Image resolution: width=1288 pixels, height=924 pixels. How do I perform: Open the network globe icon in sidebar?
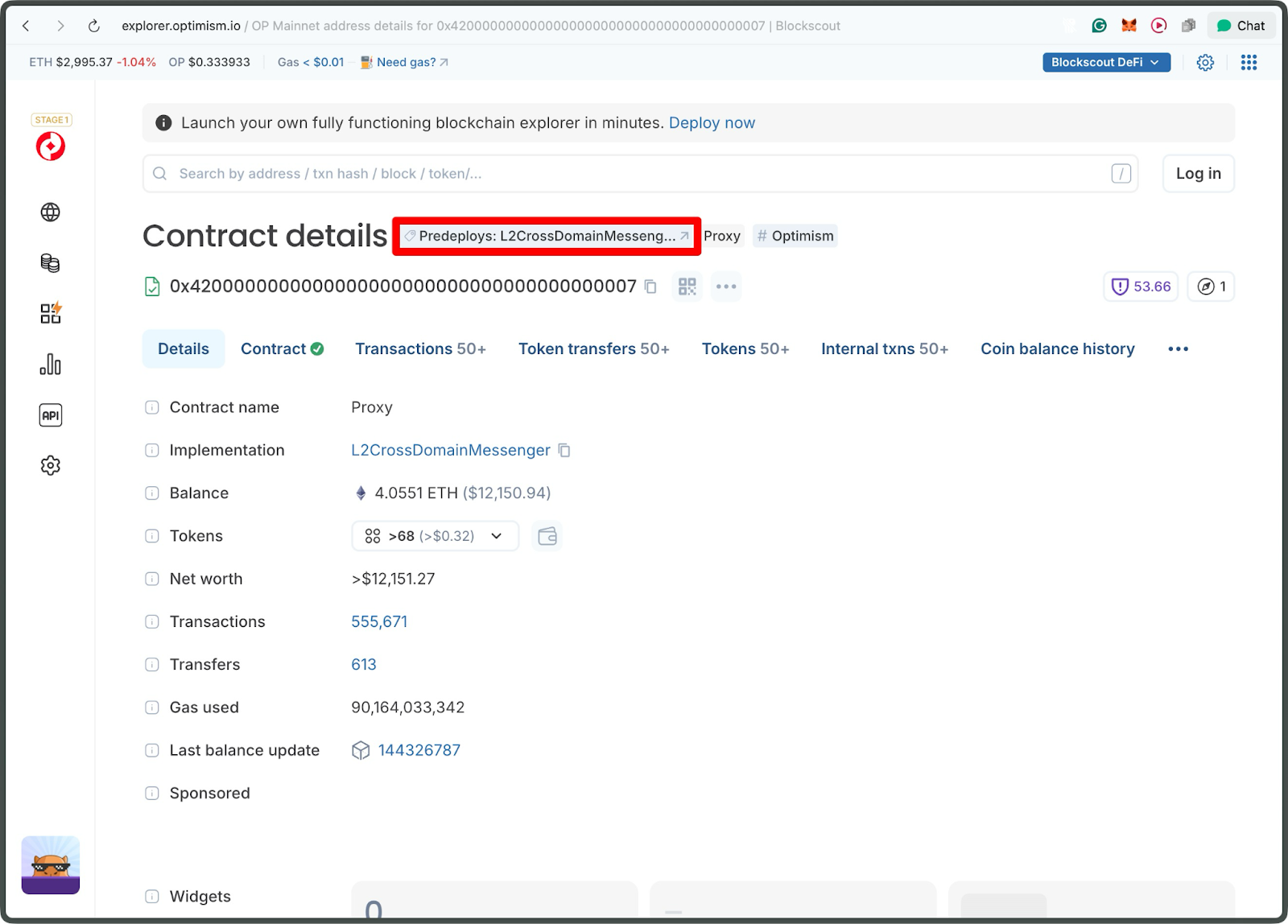point(50,212)
